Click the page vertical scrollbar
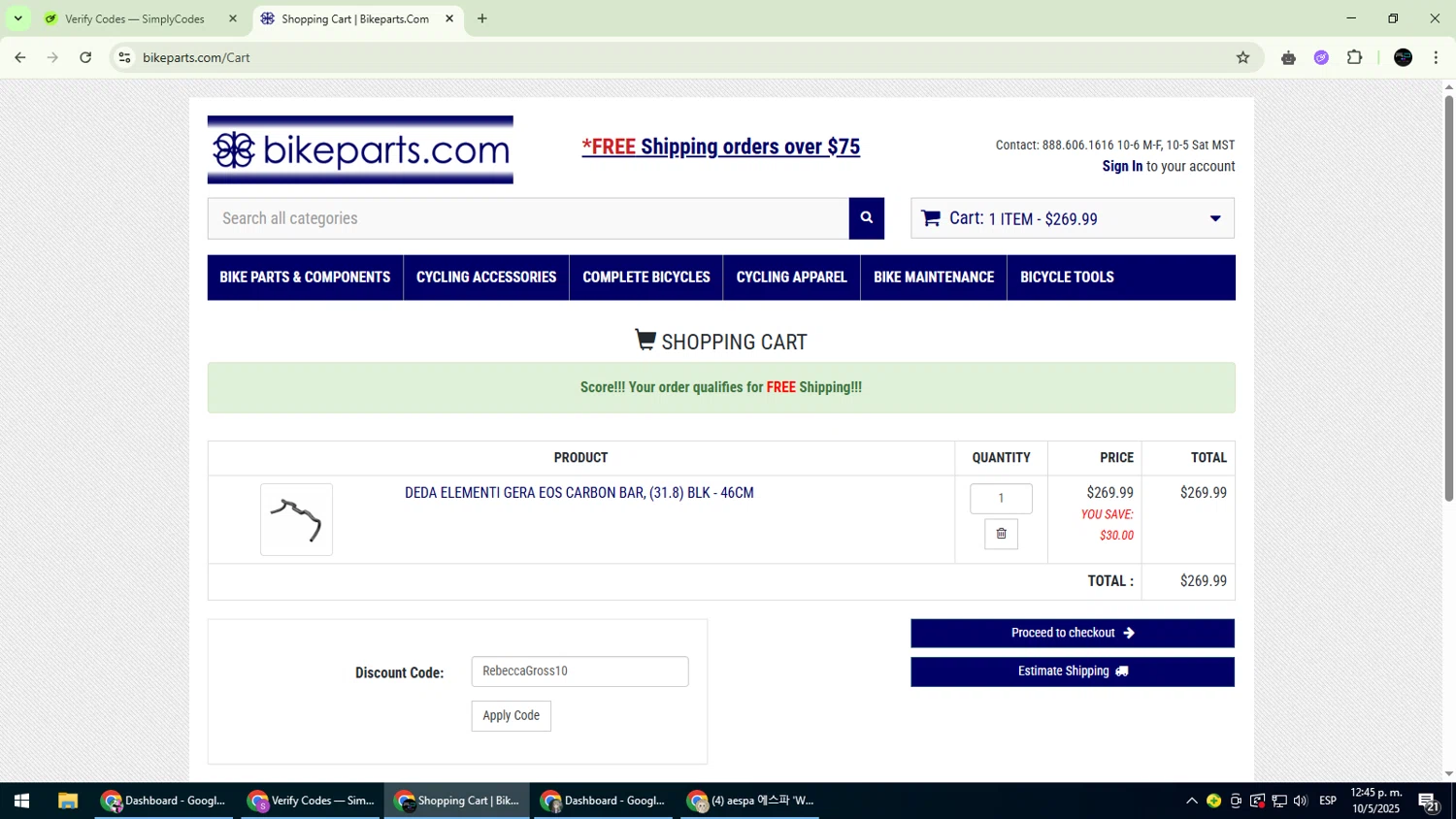Screen dimensions: 1456x819 pyautogui.click(x=1448, y=301)
